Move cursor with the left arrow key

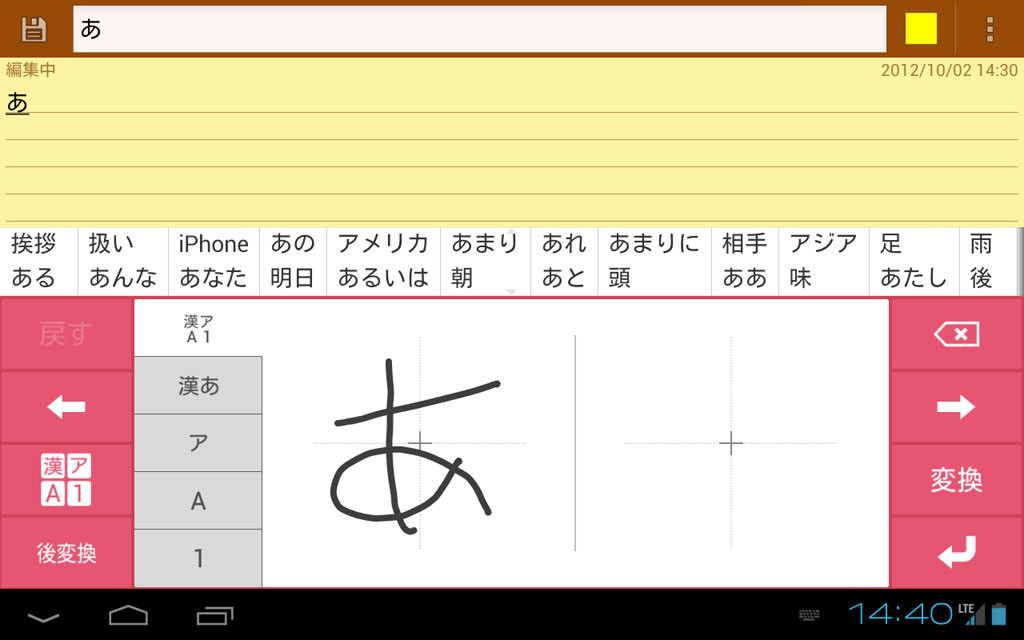[x=67, y=407]
